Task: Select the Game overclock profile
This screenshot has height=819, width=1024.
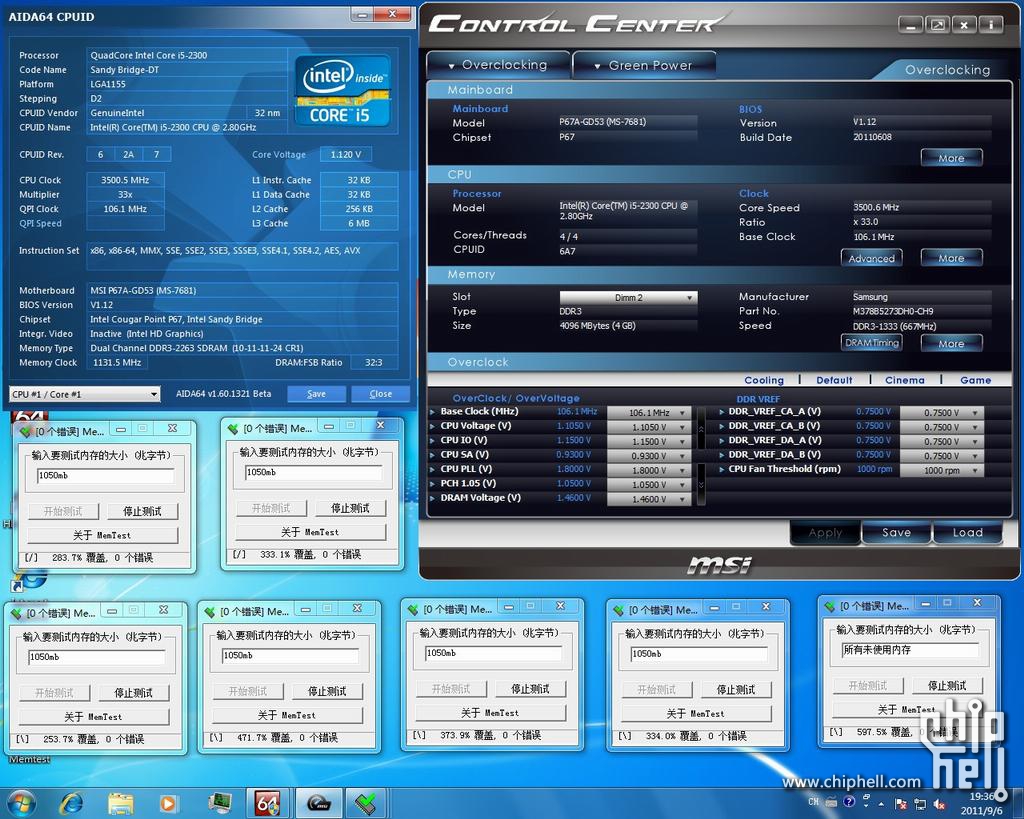Action: 976,380
